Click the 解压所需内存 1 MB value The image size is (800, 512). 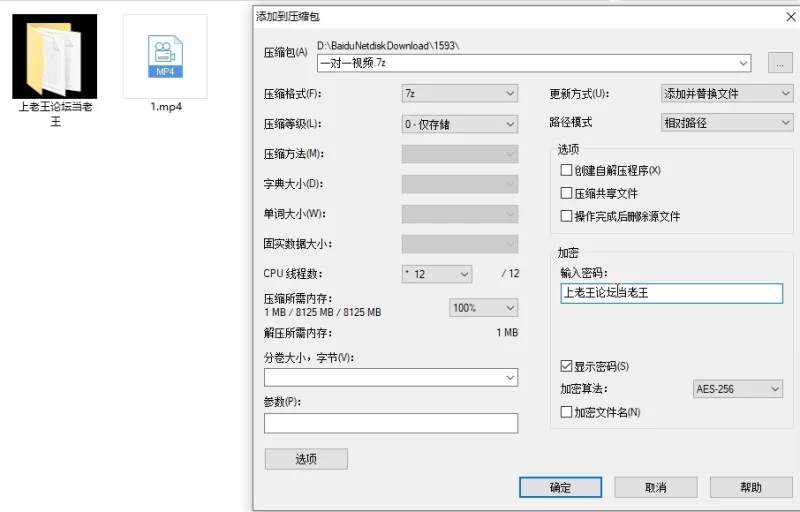(507, 332)
